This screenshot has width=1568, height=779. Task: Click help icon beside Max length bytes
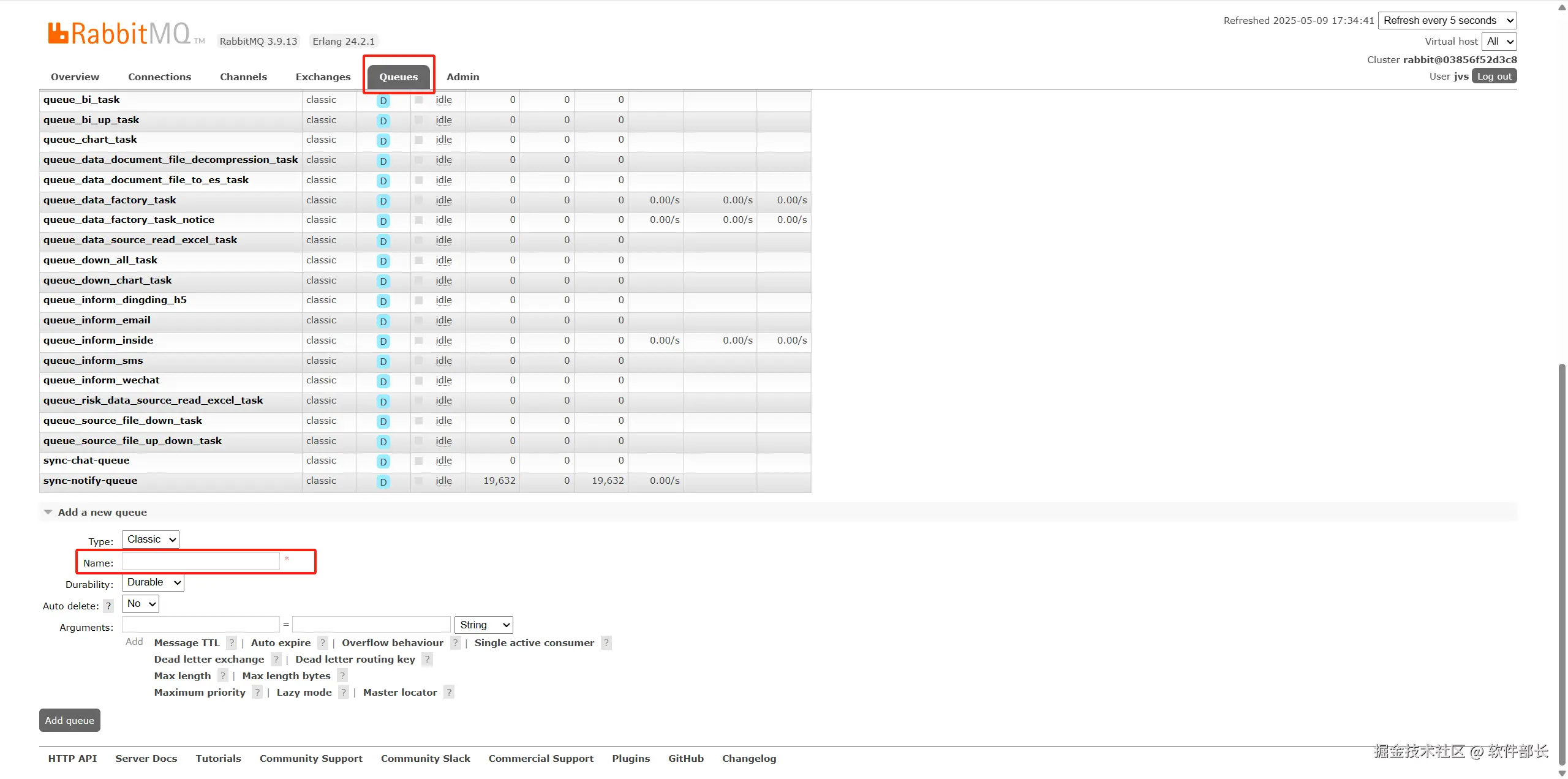tap(342, 676)
